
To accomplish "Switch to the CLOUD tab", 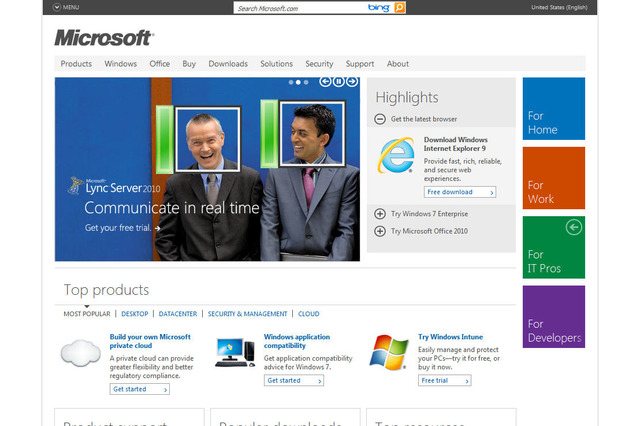I will point(309,314).
